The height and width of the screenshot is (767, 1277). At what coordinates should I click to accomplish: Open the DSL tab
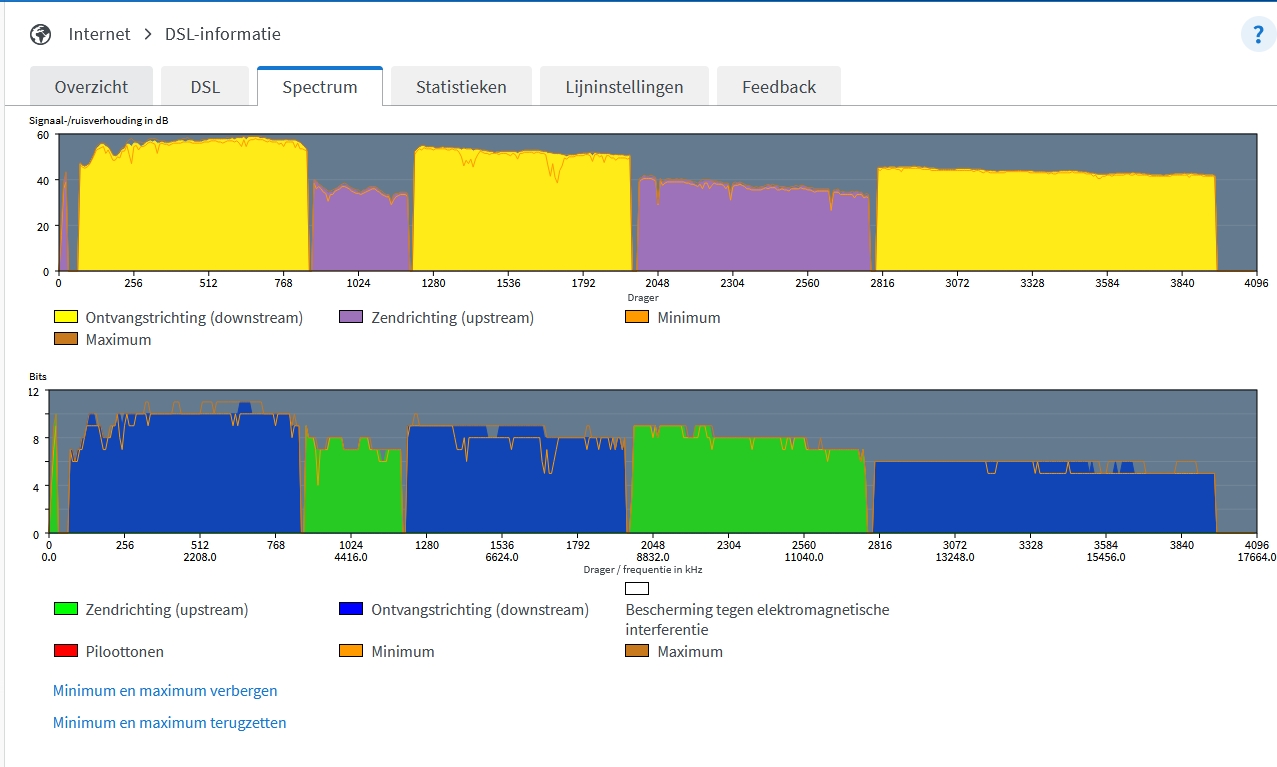pos(205,87)
